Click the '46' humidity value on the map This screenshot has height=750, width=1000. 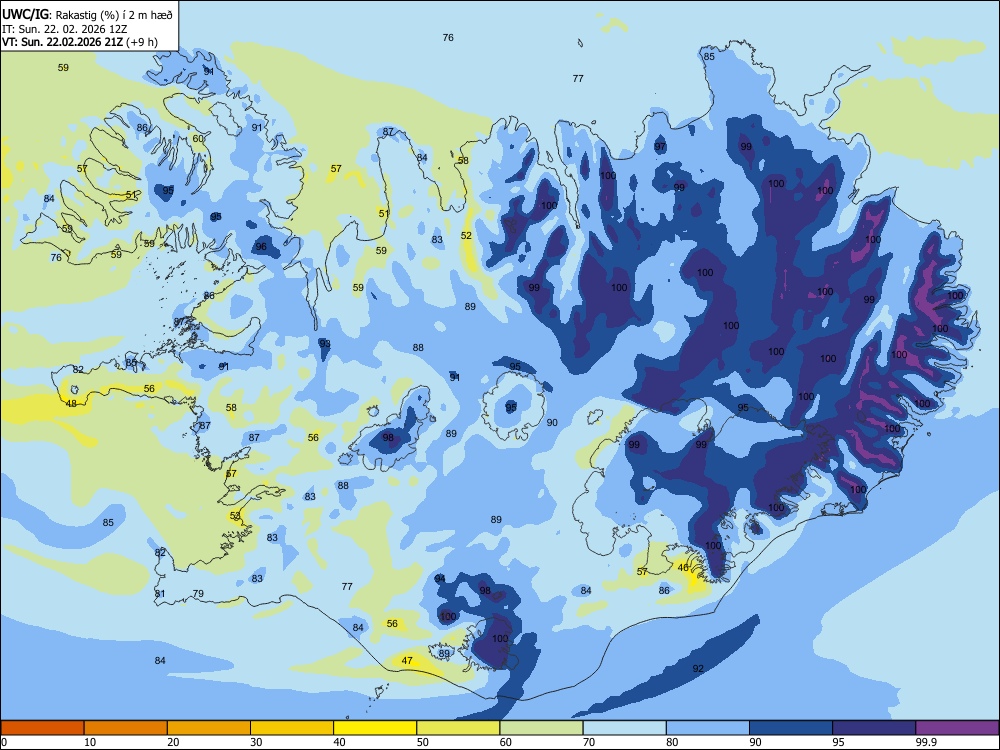pos(683,568)
